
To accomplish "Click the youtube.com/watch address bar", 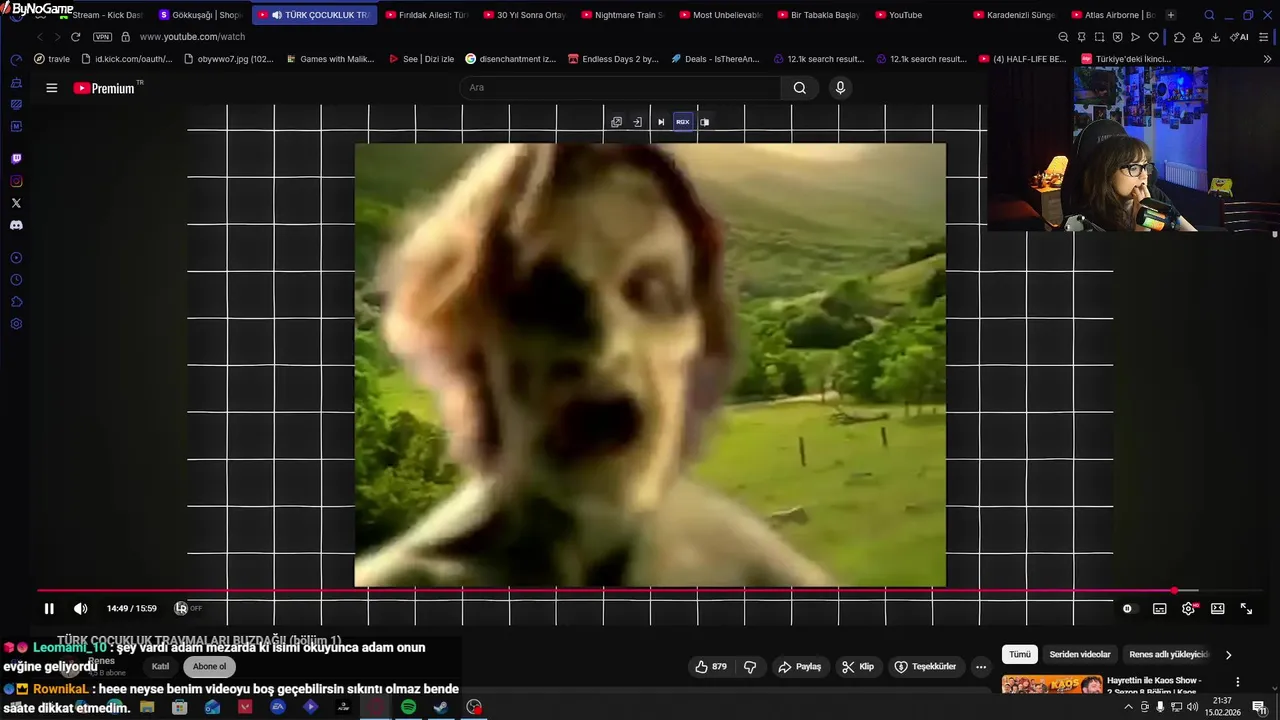I will pos(192,37).
